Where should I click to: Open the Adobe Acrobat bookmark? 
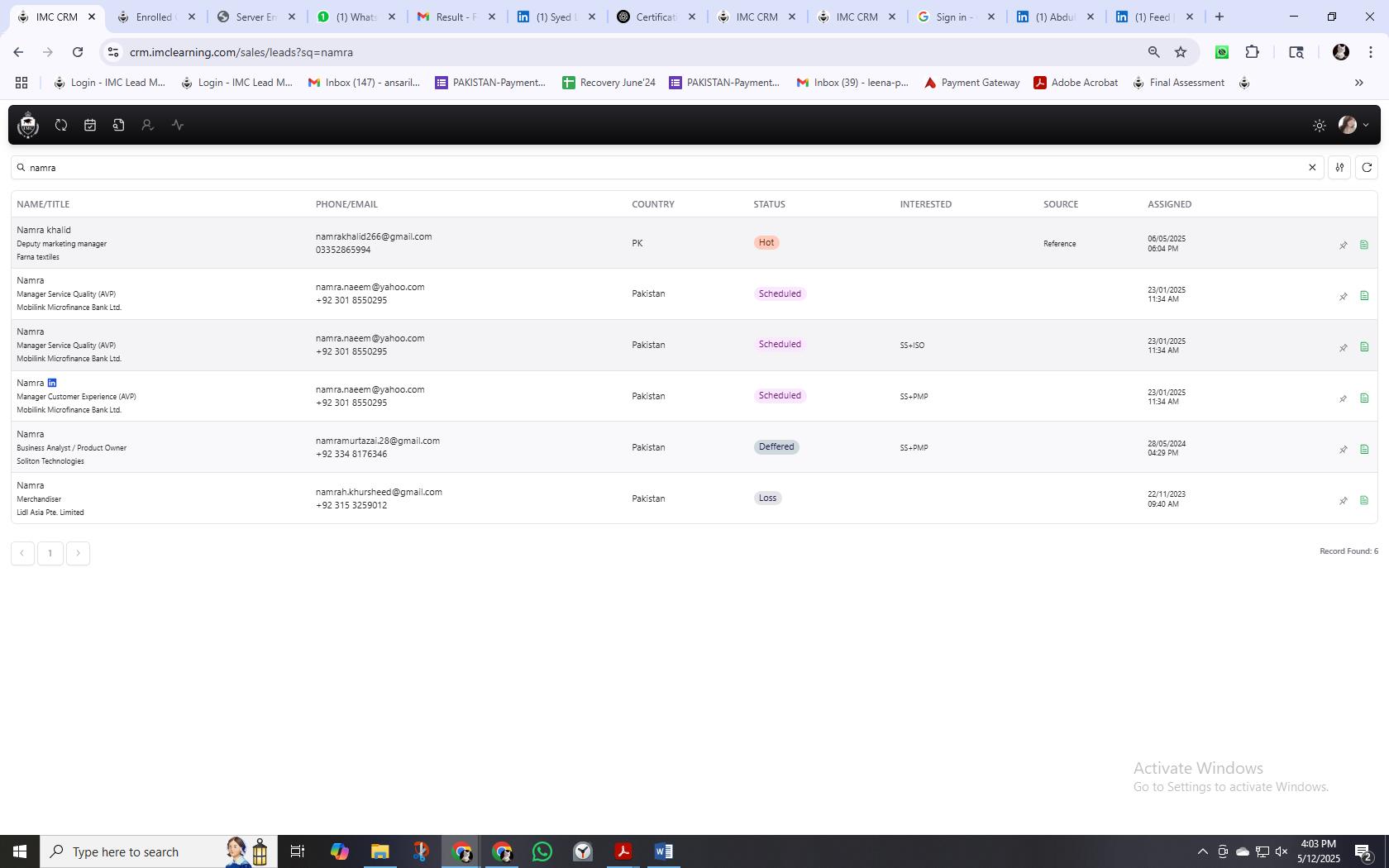click(1076, 83)
